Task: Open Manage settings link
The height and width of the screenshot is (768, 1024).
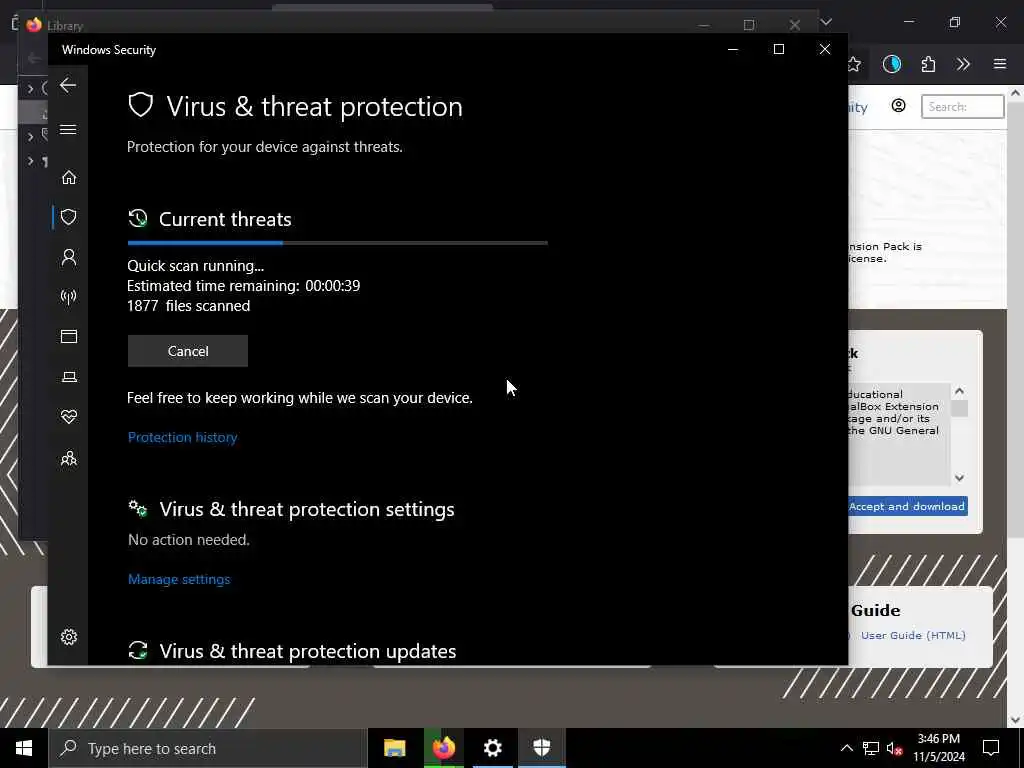Action: [179, 579]
